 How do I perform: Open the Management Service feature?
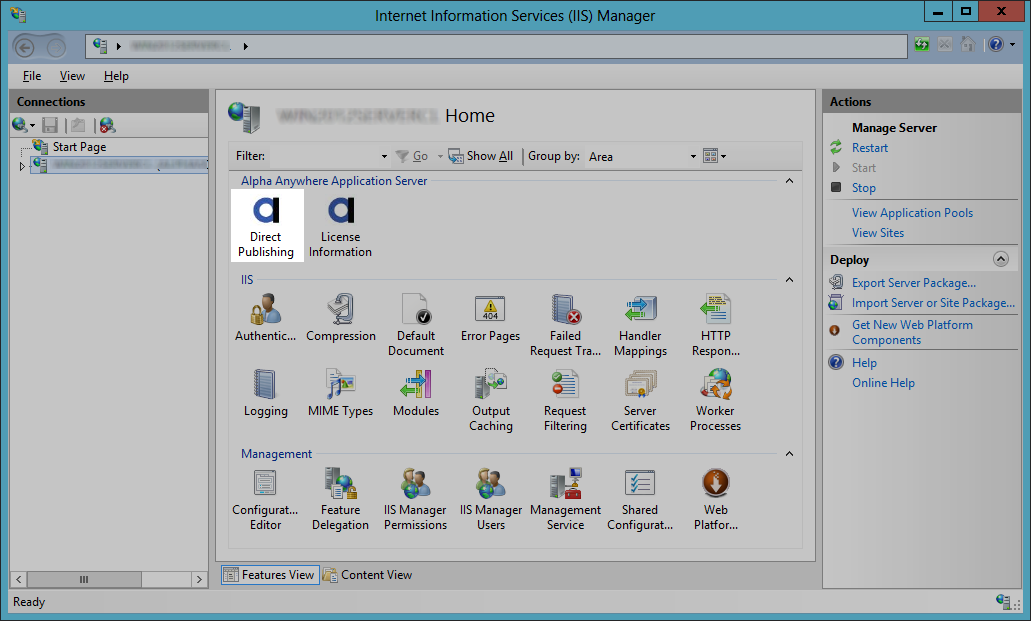pyautogui.click(x=565, y=499)
